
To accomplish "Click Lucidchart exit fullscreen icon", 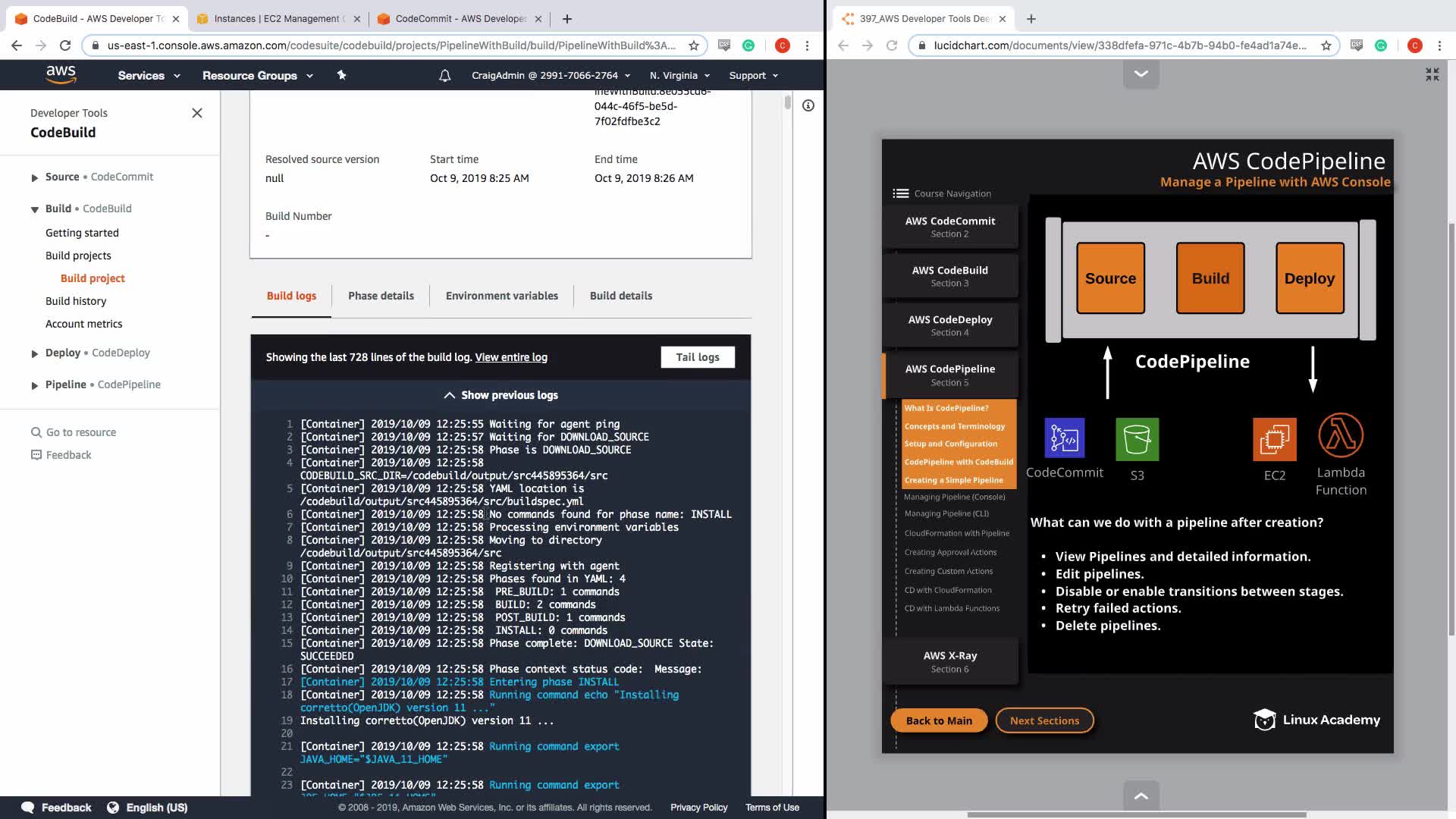I will coord(1432,74).
